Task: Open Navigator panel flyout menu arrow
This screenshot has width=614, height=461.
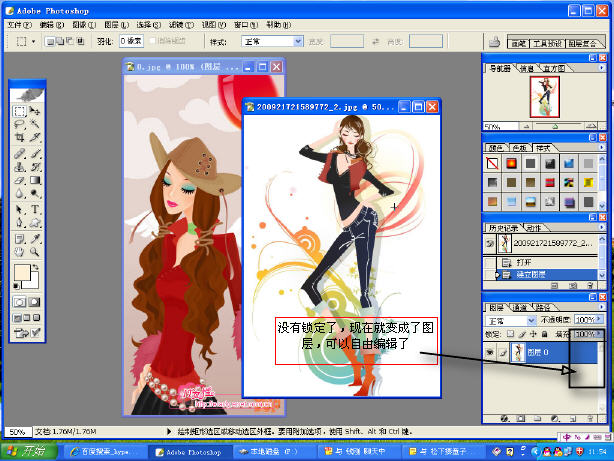Action: click(x=601, y=68)
